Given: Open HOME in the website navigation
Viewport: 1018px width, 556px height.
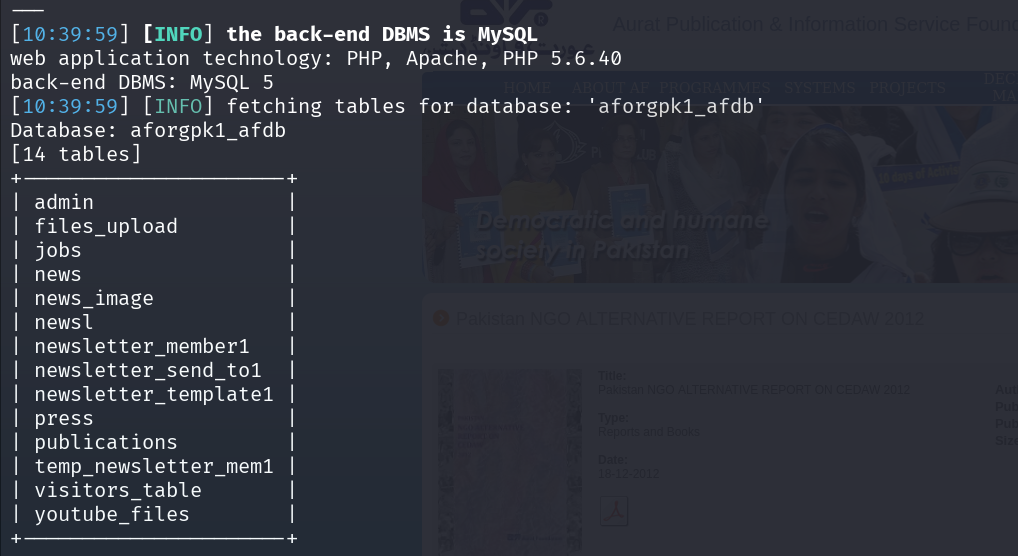Looking at the screenshot, I should [x=527, y=88].
